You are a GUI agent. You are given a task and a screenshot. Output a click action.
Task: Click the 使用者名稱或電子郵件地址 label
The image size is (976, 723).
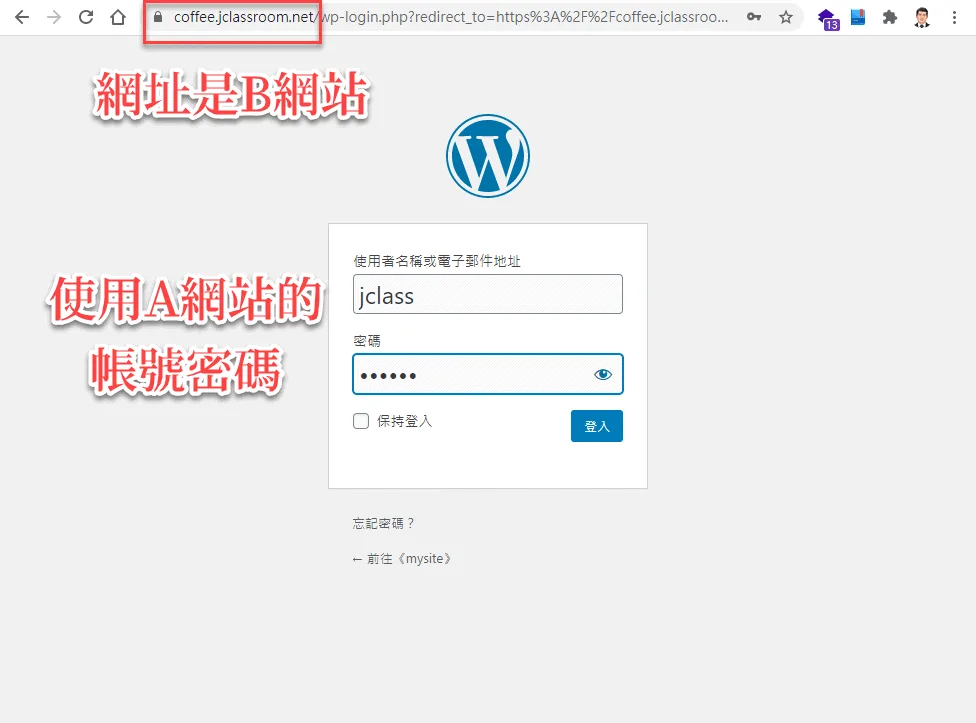[437, 261]
